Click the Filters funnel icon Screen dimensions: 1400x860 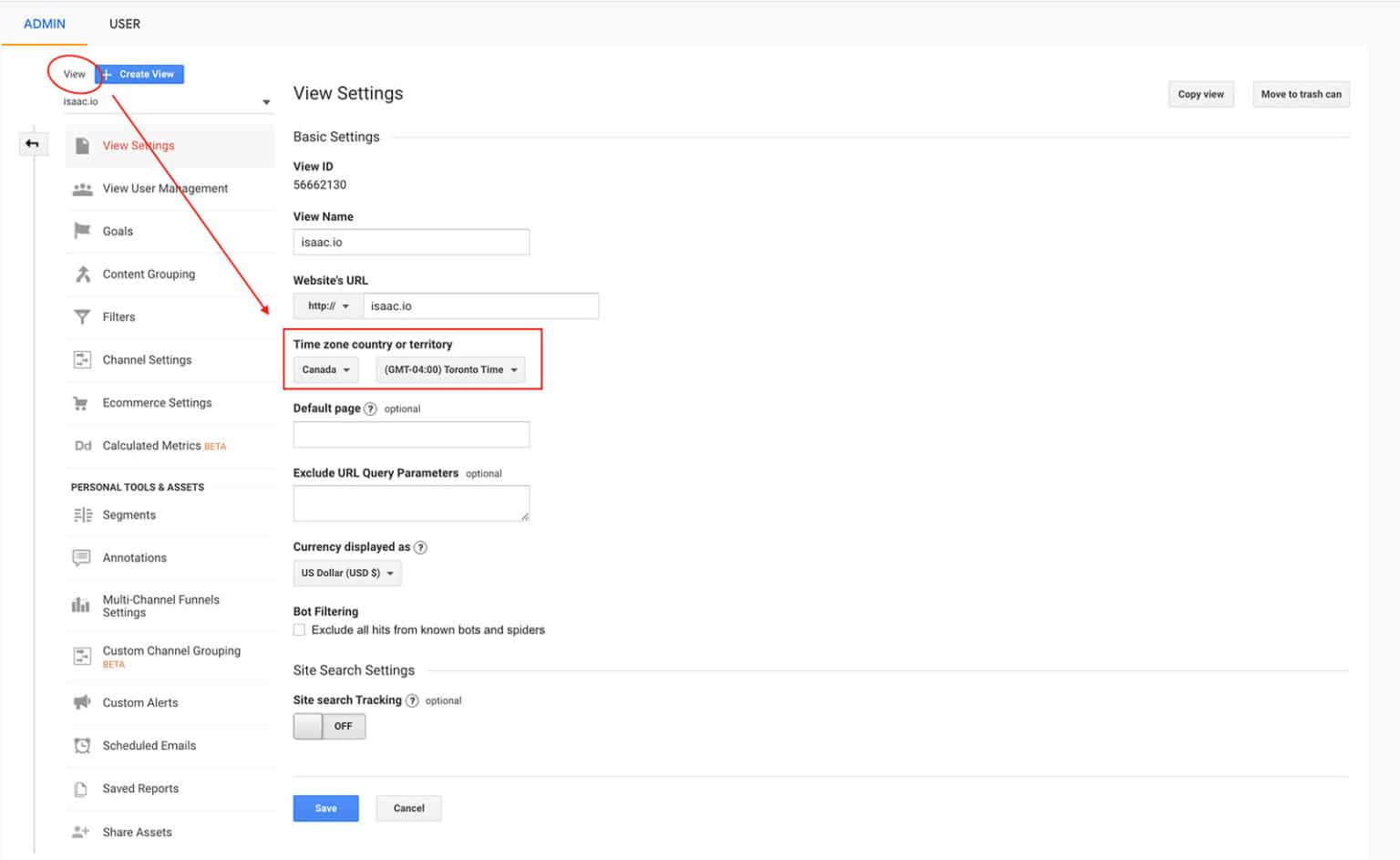point(83,316)
